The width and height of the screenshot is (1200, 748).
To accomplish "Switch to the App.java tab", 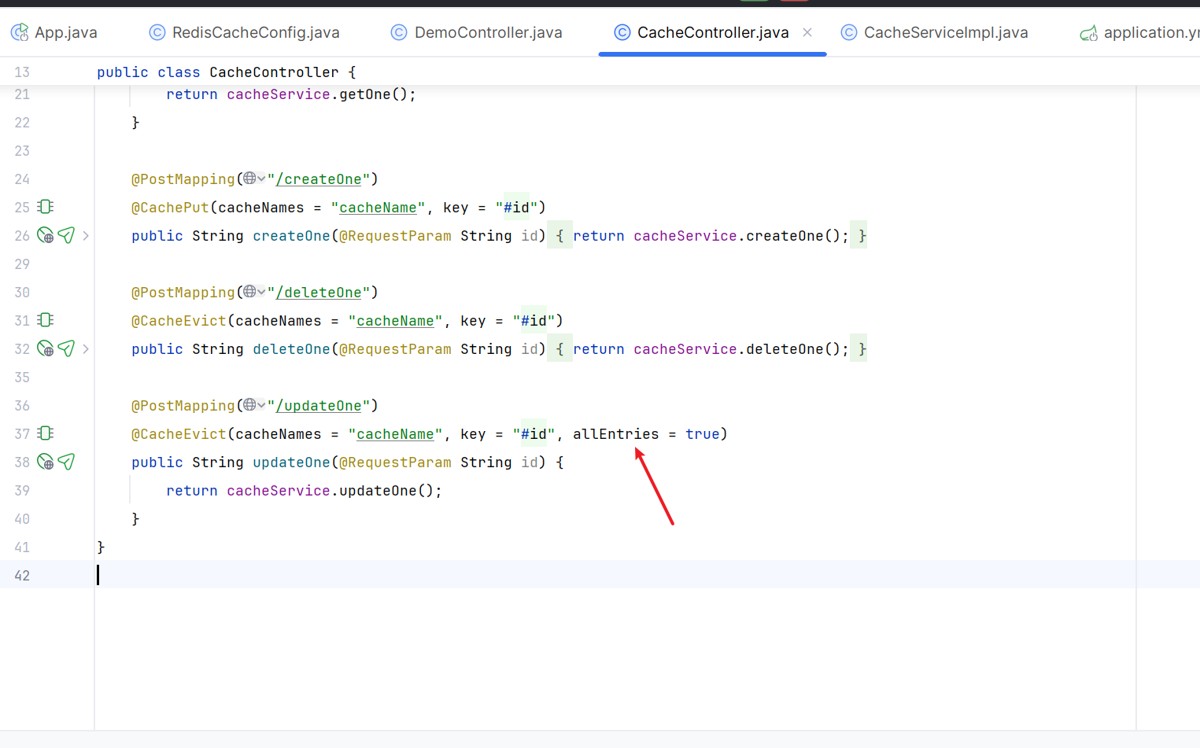I will (54, 32).
